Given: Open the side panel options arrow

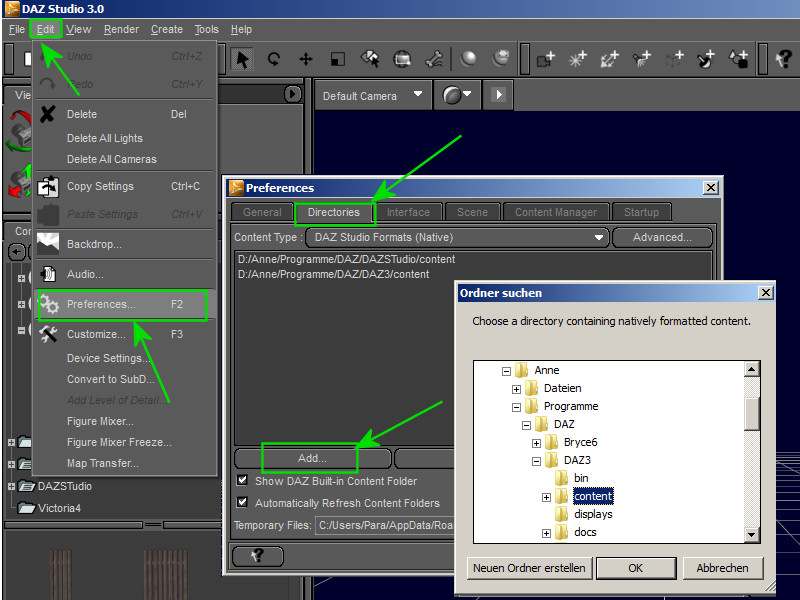Looking at the screenshot, I should pos(292,94).
